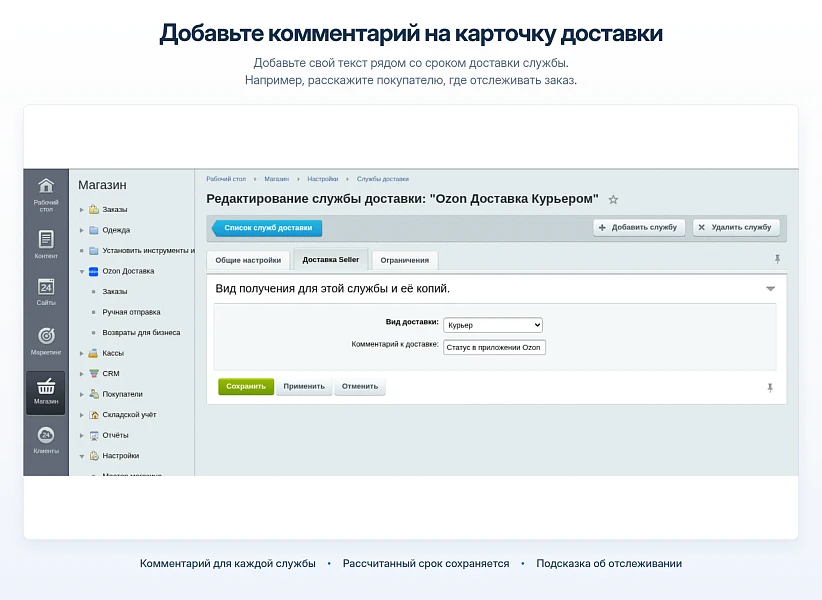Click the Одежда folder icon
The height and width of the screenshot is (600, 822).
pos(94,230)
